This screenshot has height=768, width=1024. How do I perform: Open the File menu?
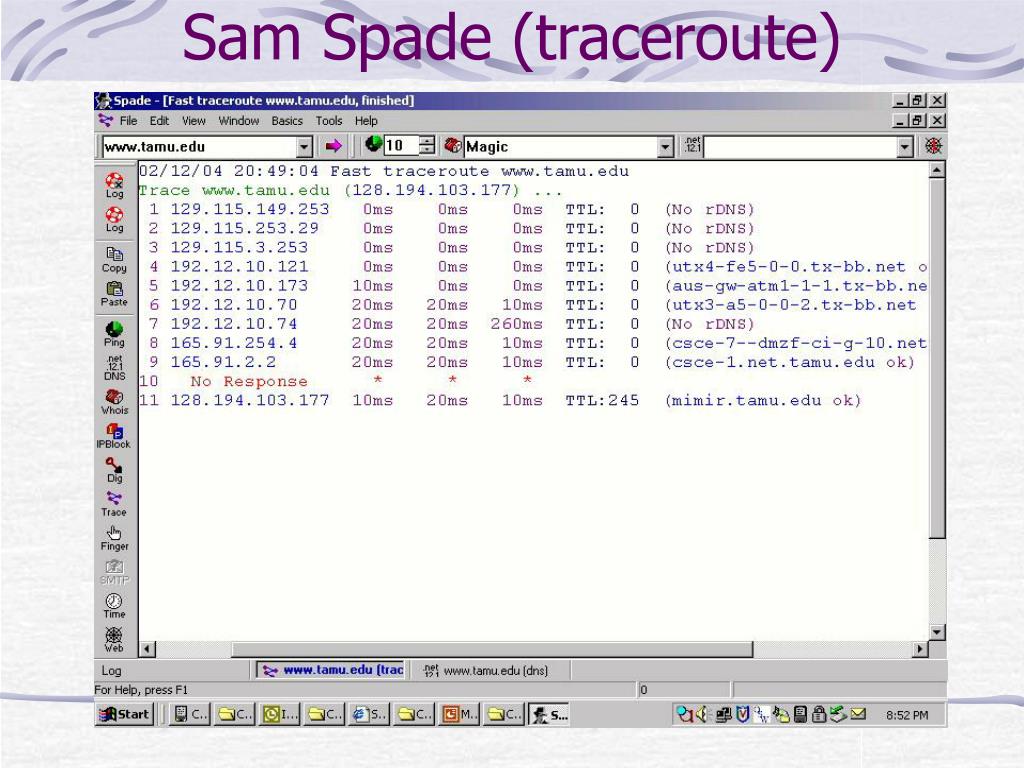pyautogui.click(x=128, y=121)
